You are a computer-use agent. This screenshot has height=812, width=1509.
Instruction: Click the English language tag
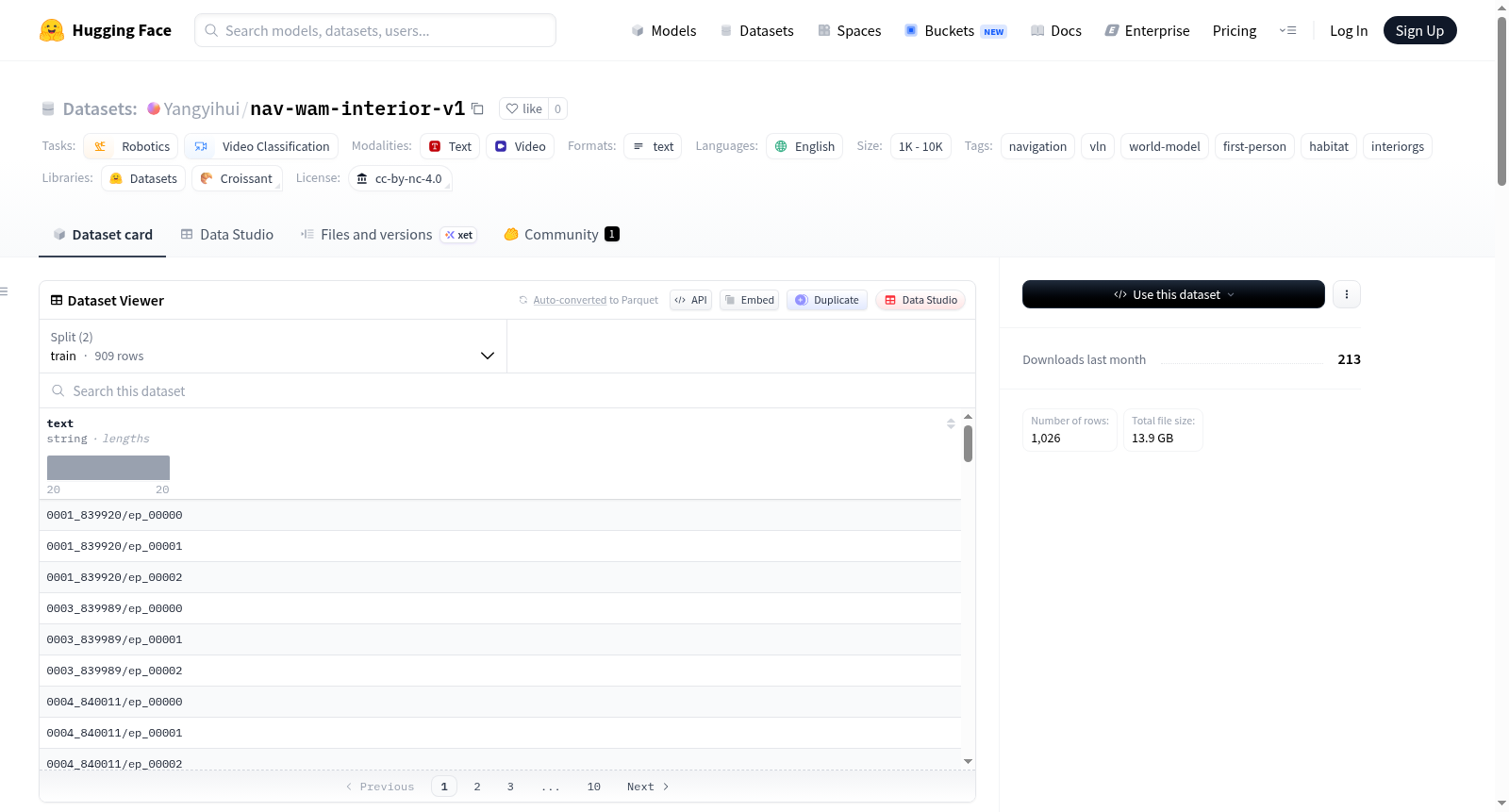point(804,146)
